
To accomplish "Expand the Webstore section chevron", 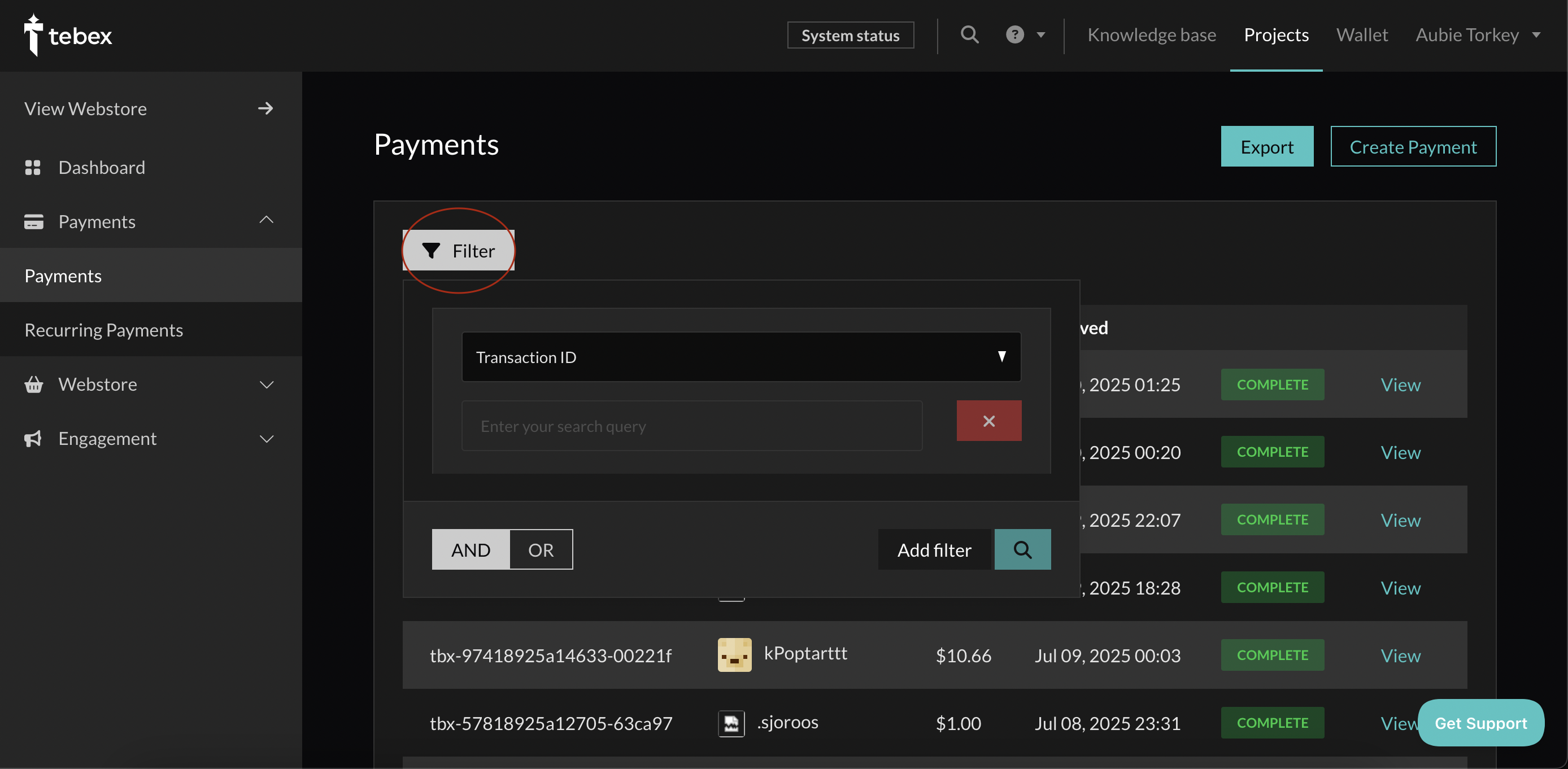I will (266, 384).
